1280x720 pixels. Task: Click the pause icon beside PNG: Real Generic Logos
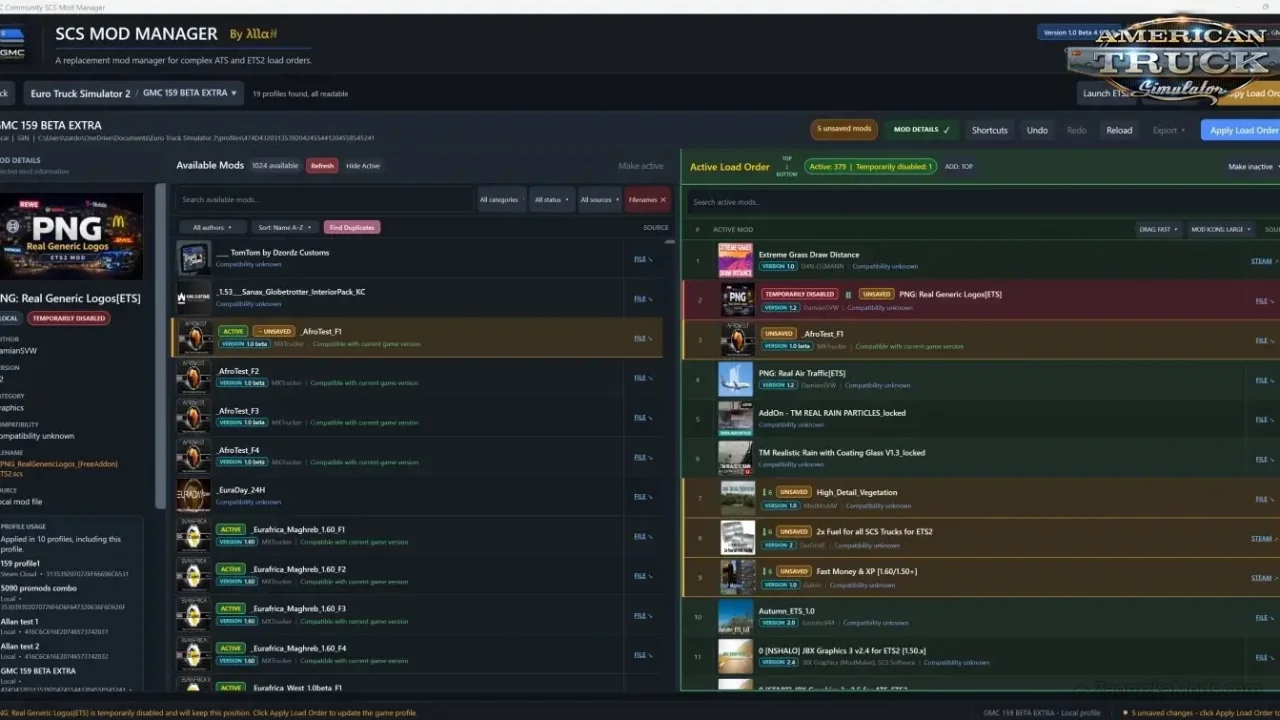tap(848, 295)
